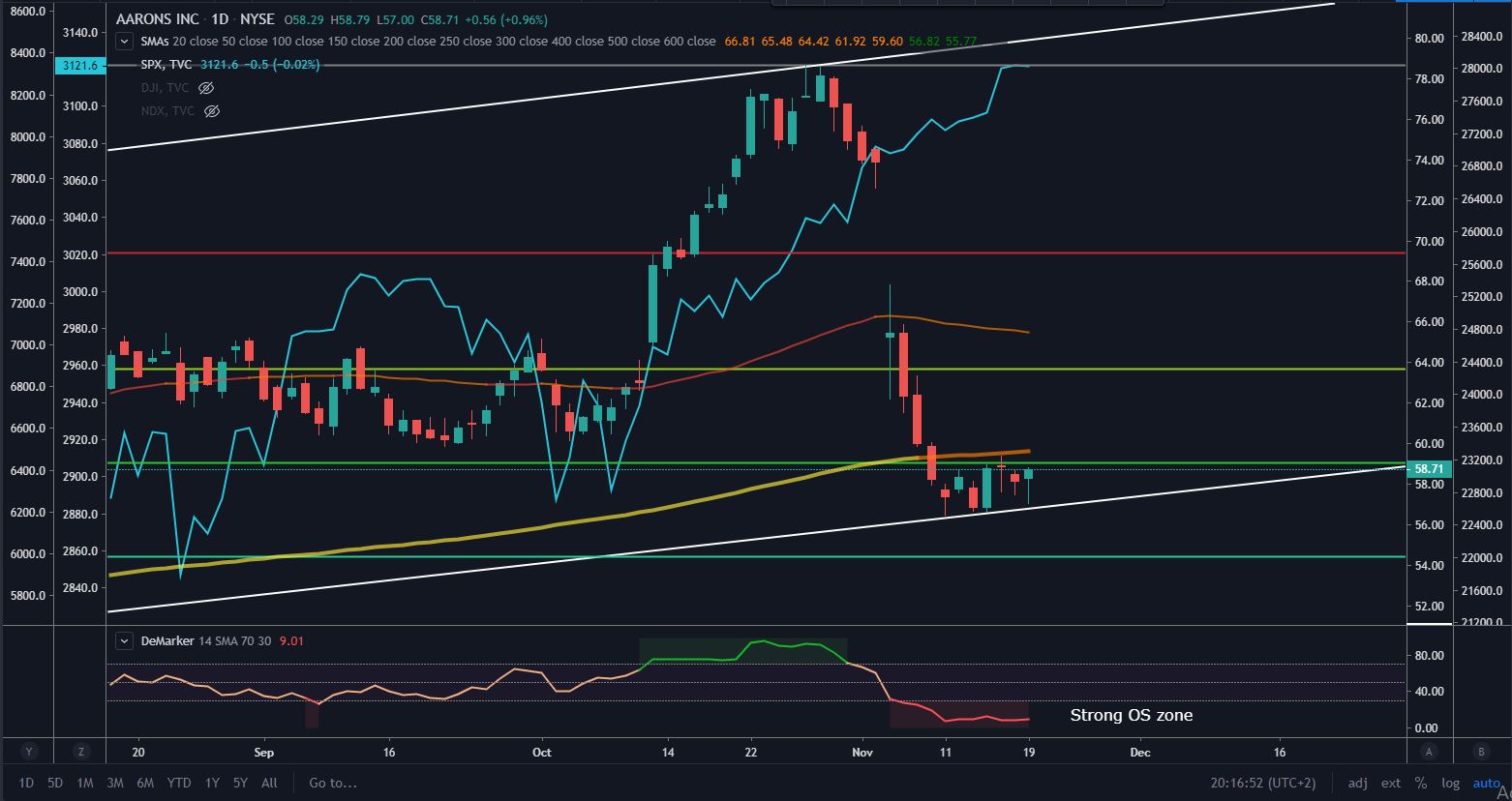Toggle ext extended hours
Viewport: 1512px width, 801px height.
pyautogui.click(x=1391, y=783)
